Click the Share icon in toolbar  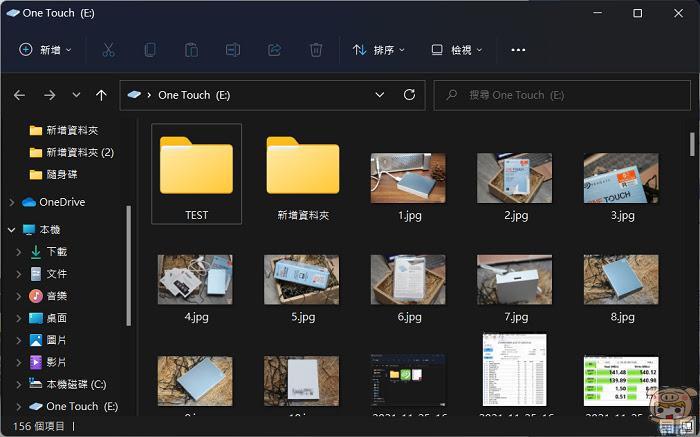point(274,50)
